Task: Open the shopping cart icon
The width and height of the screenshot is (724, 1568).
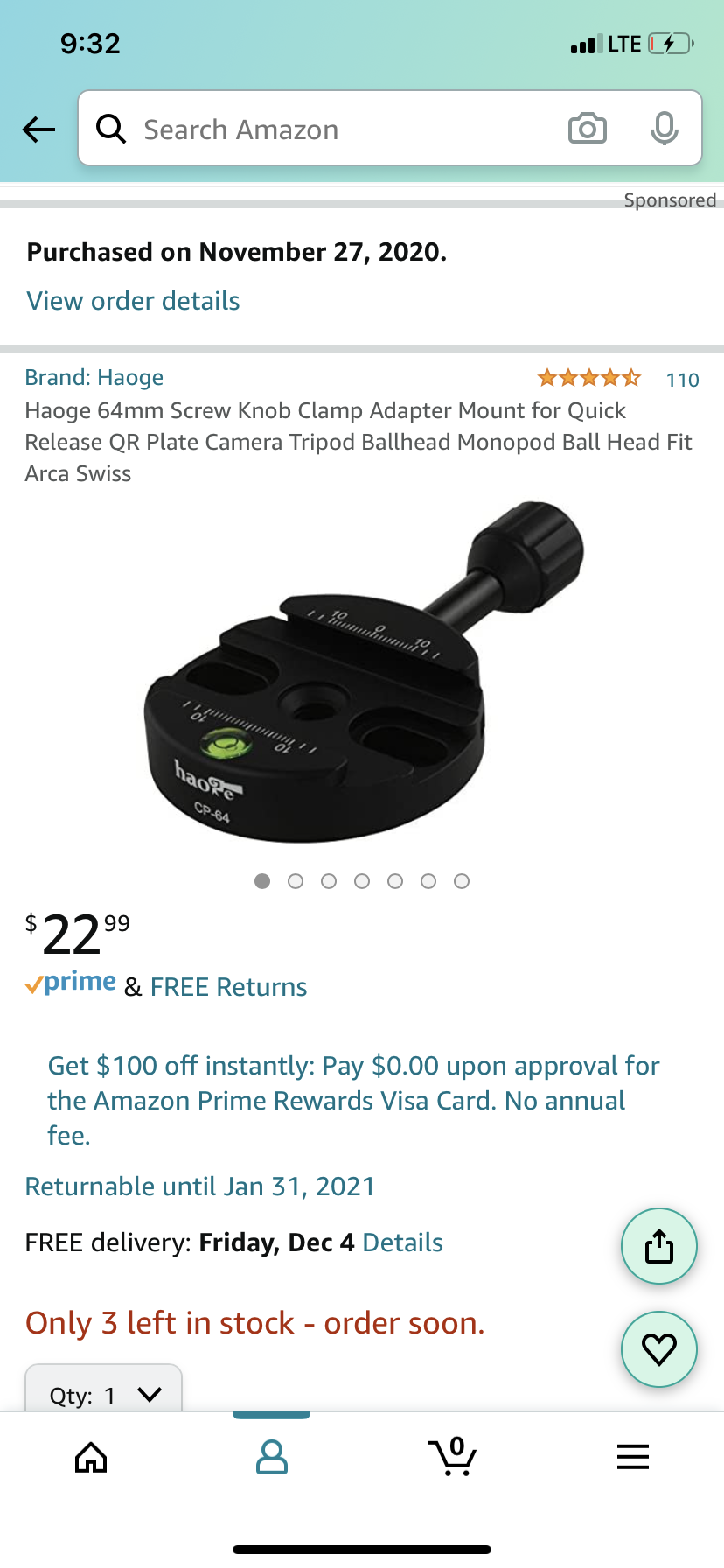Action: click(453, 1456)
